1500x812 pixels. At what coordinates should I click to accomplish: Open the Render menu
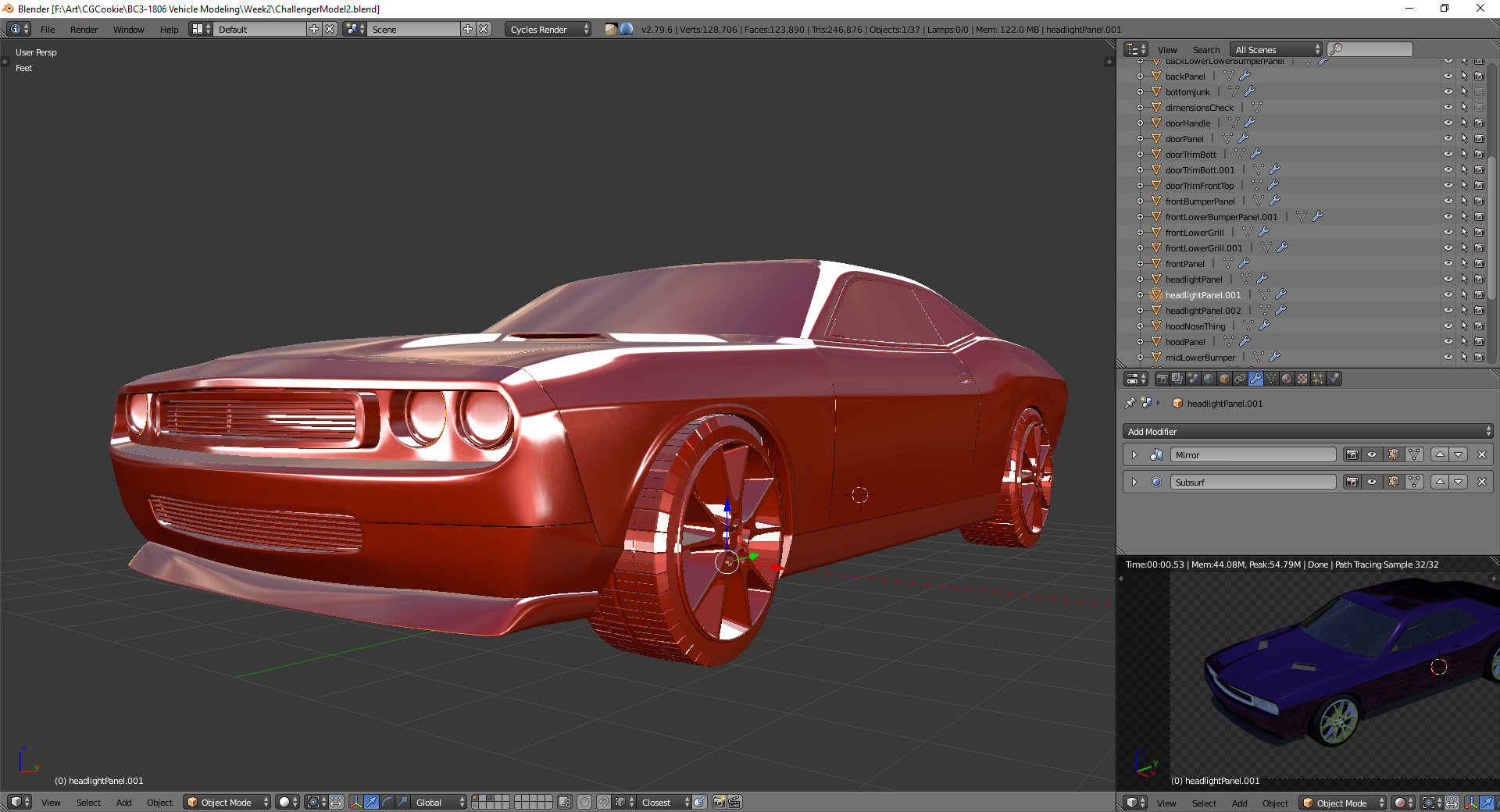(84, 30)
